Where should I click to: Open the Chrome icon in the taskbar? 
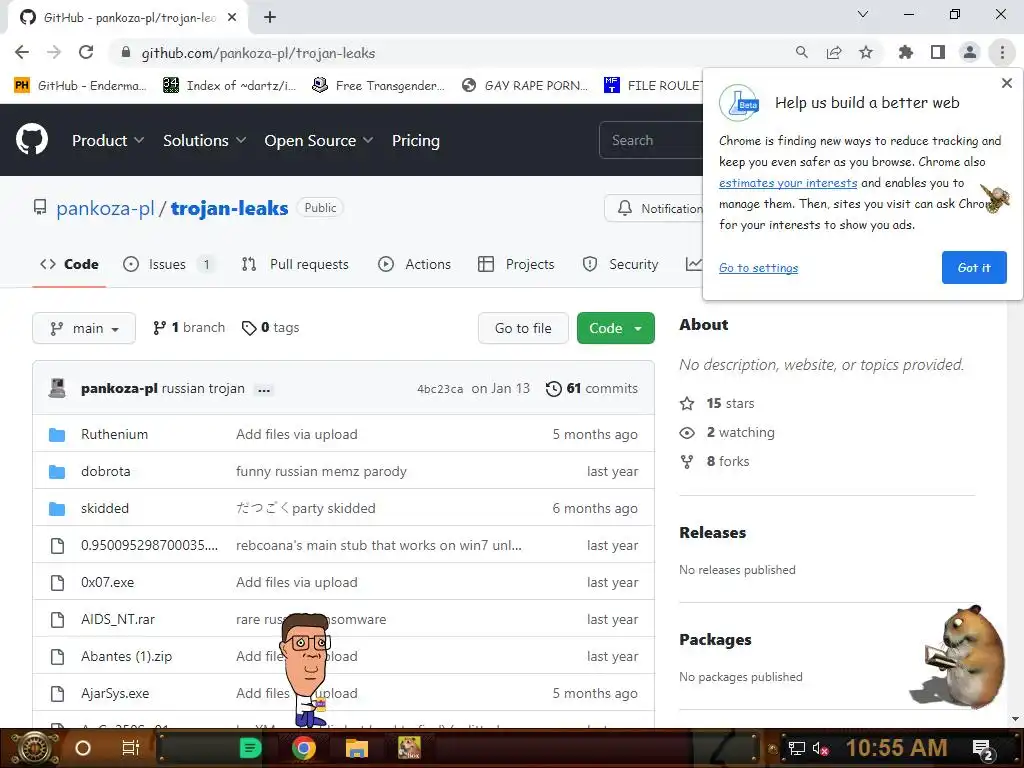point(303,748)
